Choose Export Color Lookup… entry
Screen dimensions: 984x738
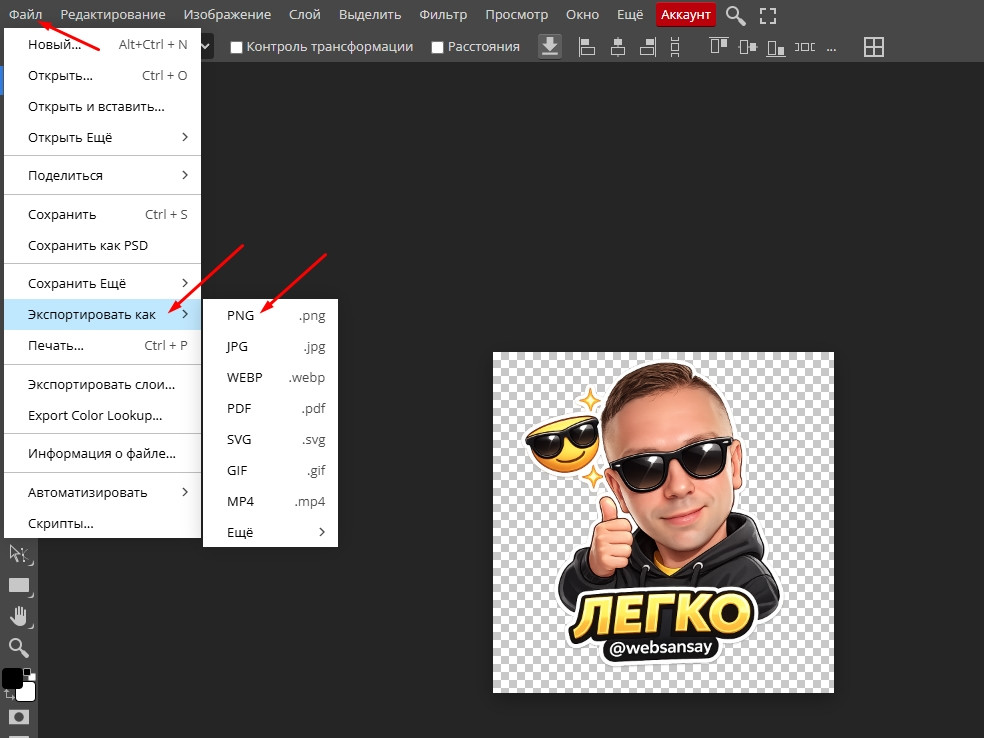(102, 415)
